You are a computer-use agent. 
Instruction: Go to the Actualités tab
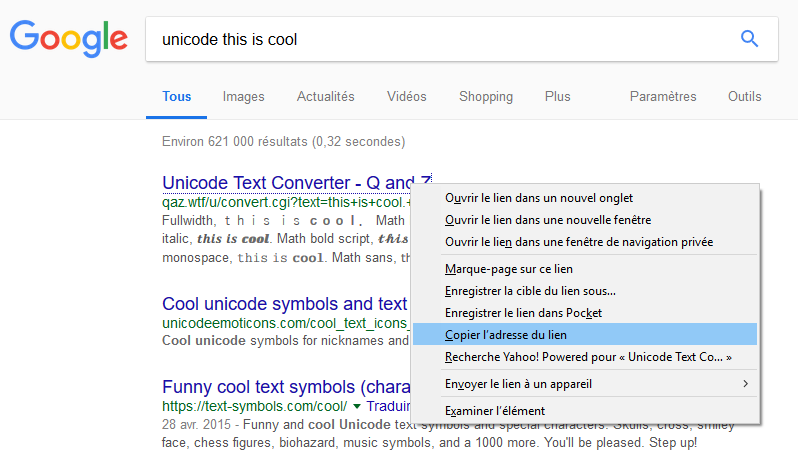(325, 97)
